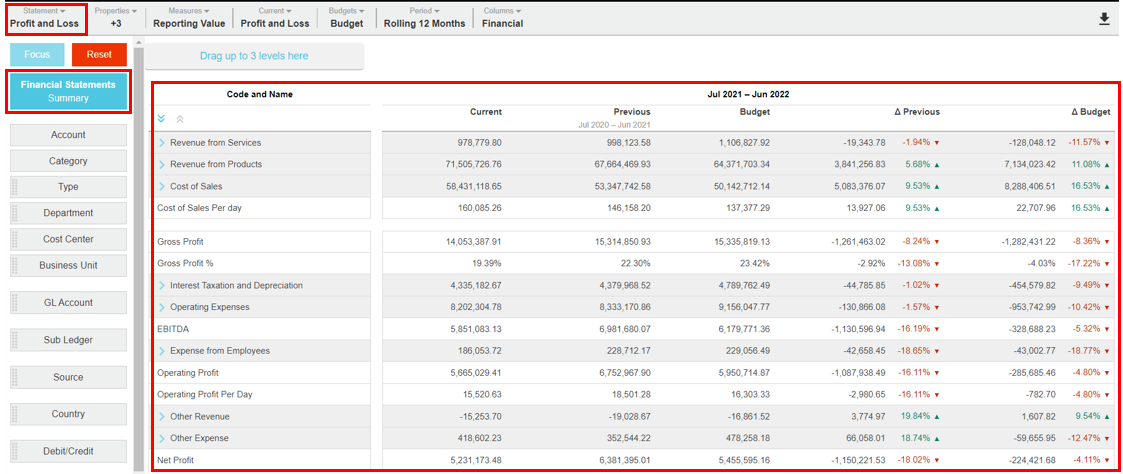1123x474 pixels.
Task: Click the download icon at top right
Action: click(1104, 19)
